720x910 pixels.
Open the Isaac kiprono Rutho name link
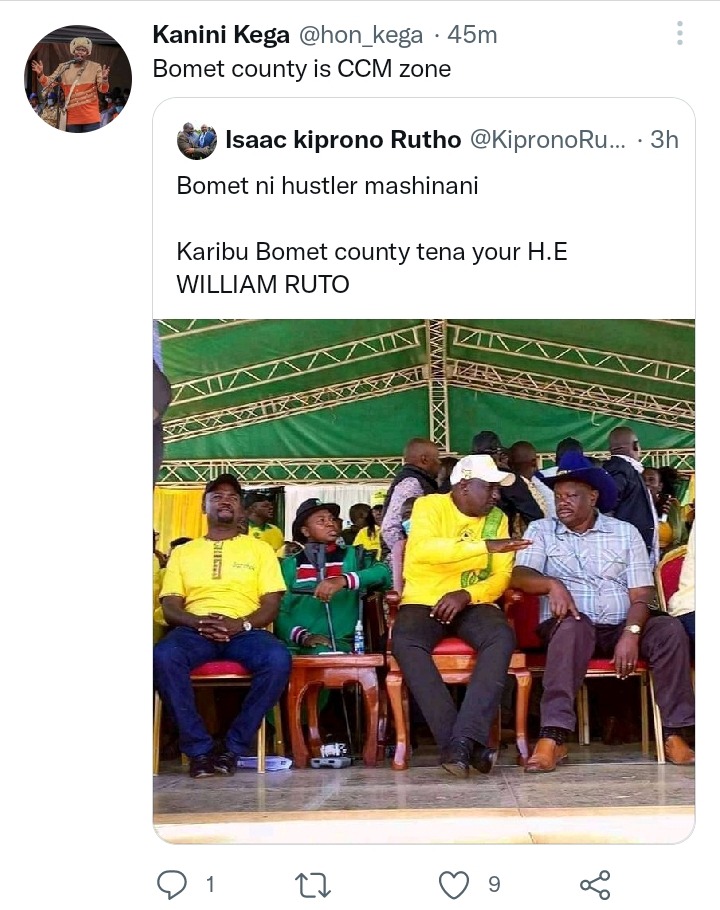click(x=343, y=140)
